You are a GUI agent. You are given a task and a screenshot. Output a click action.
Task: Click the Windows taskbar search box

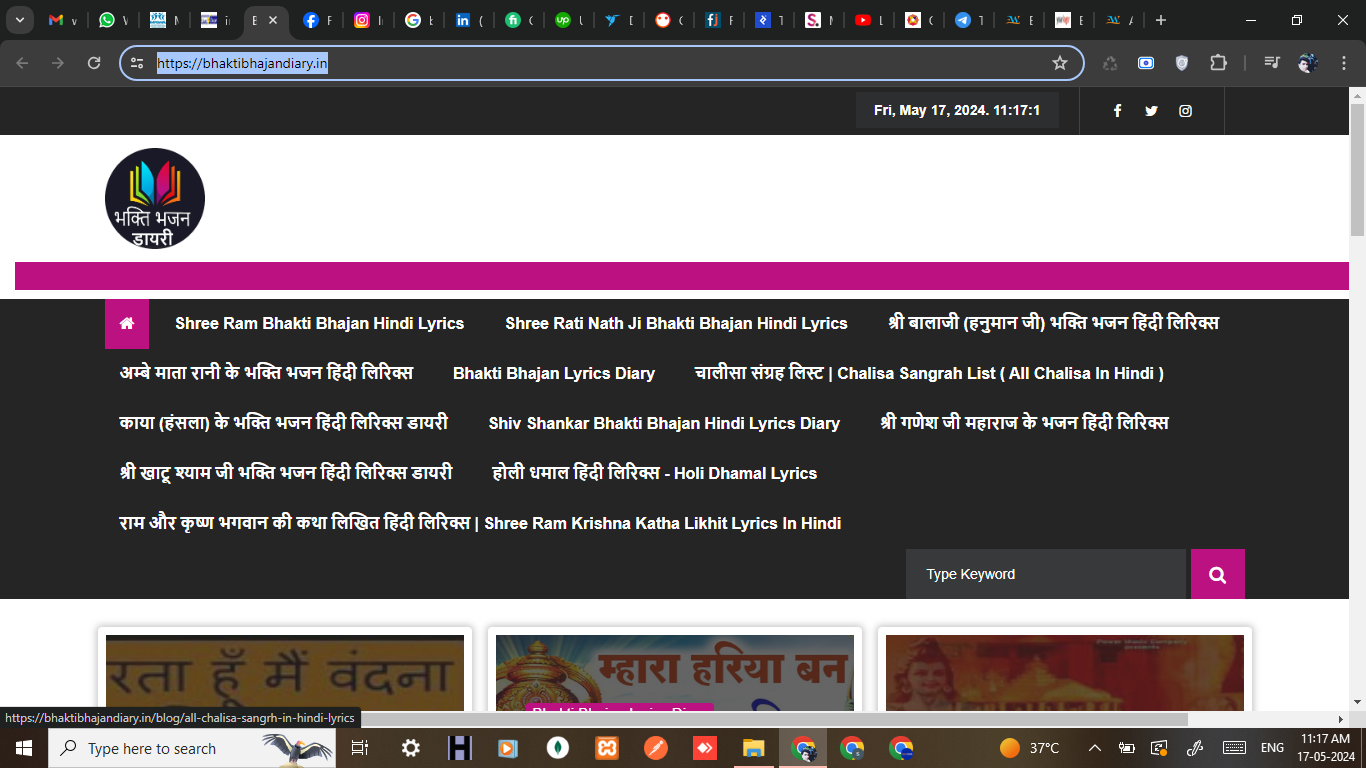[x=192, y=748]
